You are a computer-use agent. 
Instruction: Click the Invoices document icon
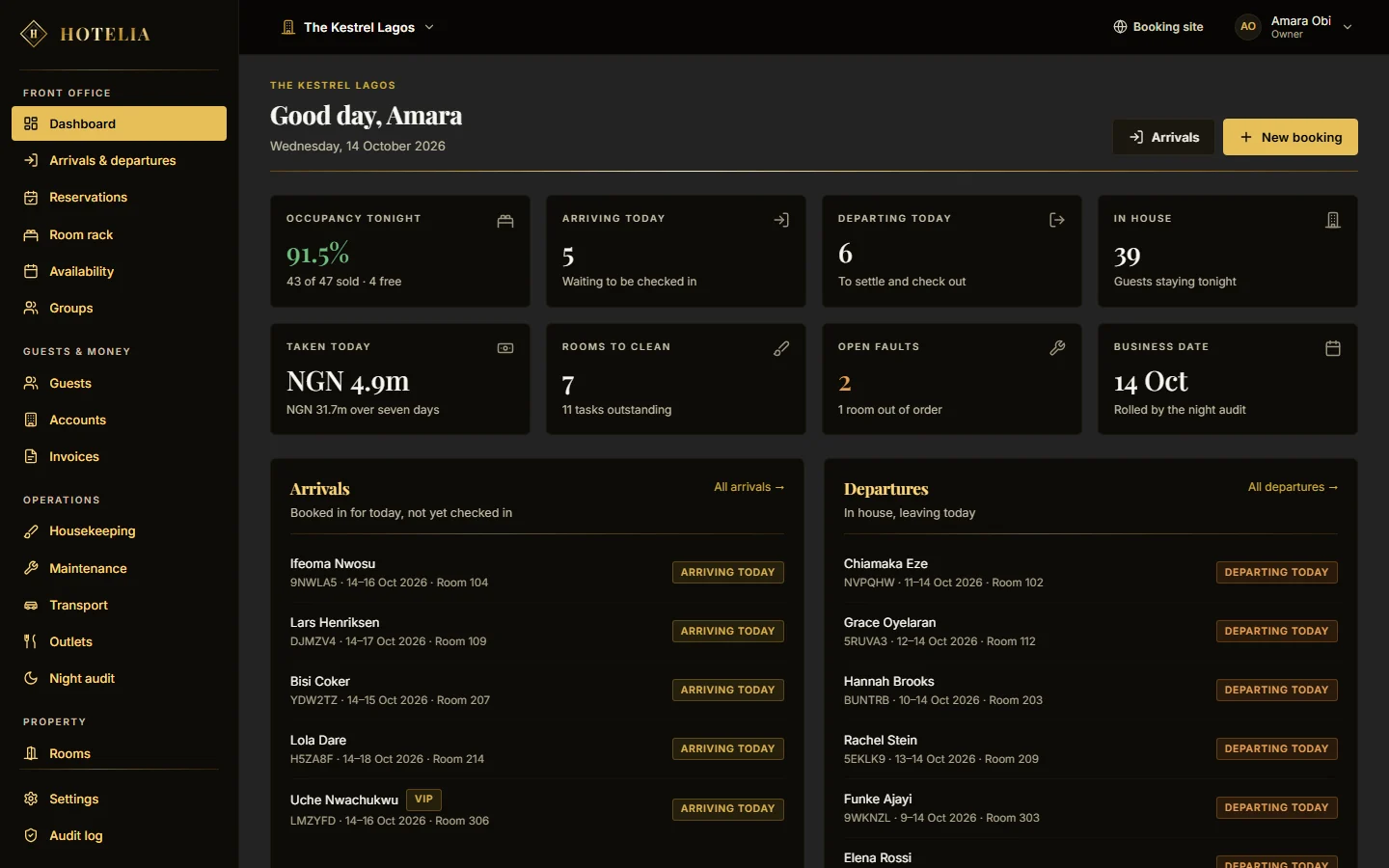[31, 456]
